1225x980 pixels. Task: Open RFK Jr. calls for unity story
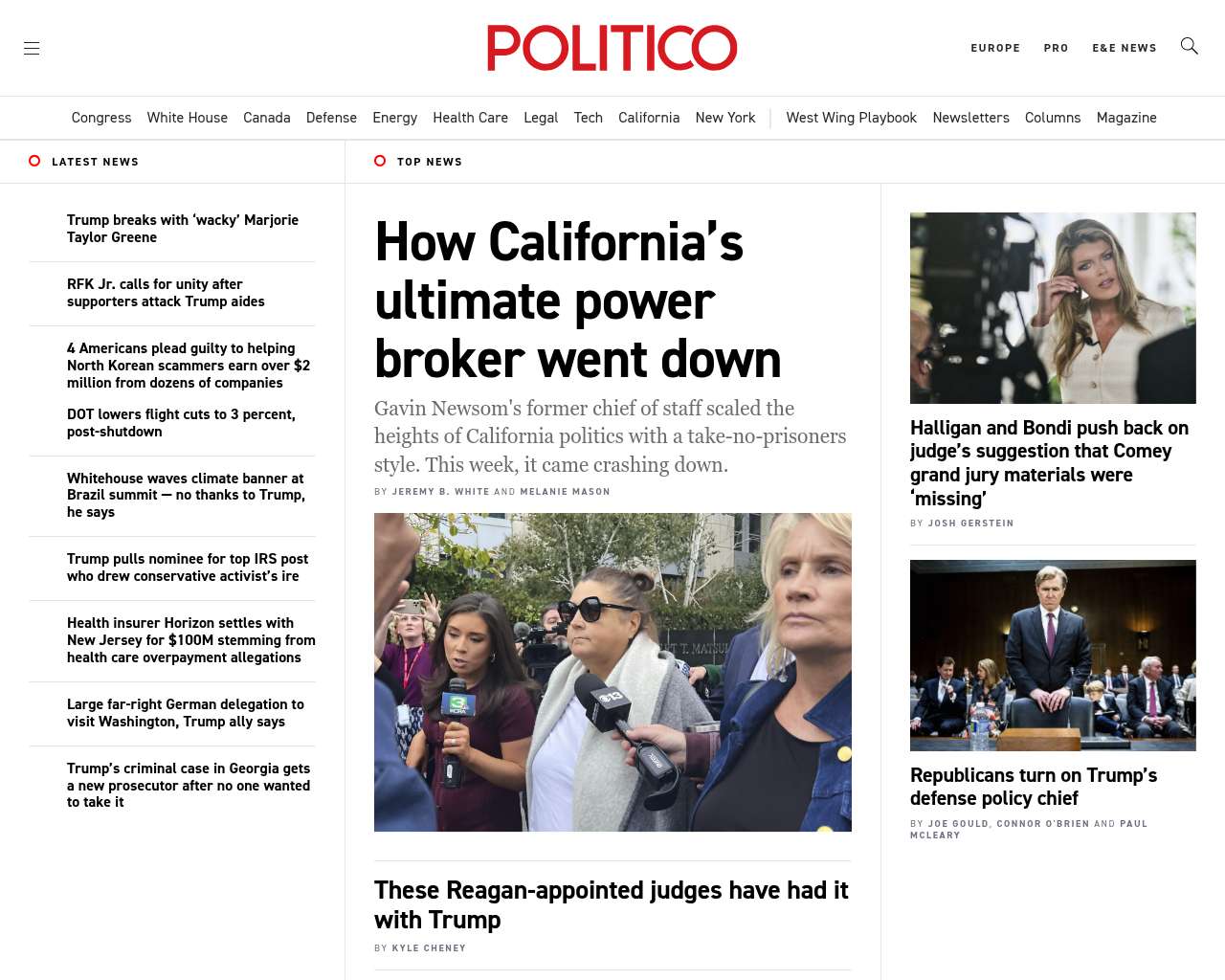166,293
